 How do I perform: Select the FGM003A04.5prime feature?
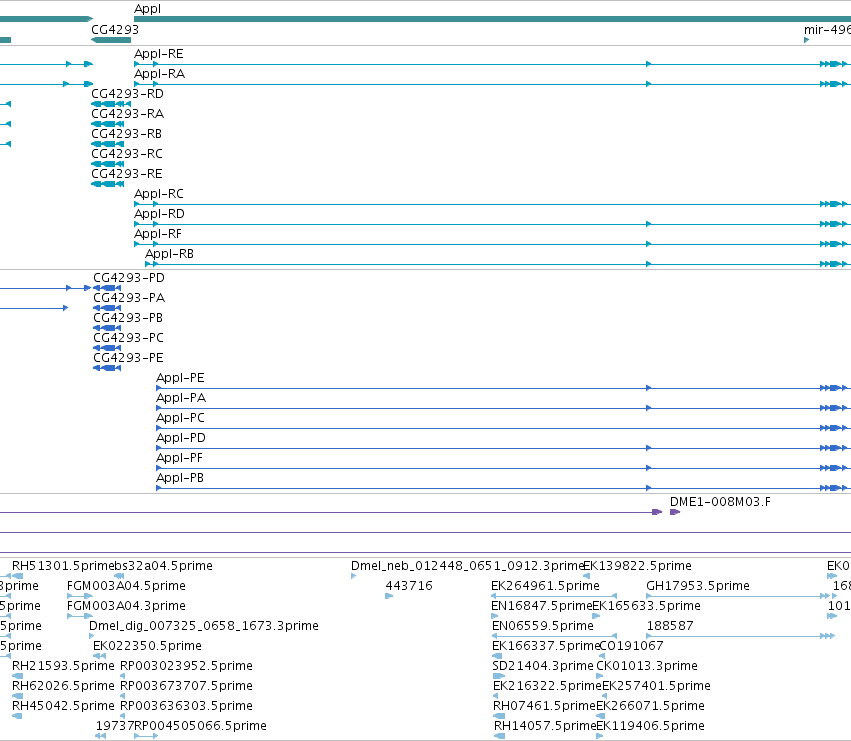point(126,586)
